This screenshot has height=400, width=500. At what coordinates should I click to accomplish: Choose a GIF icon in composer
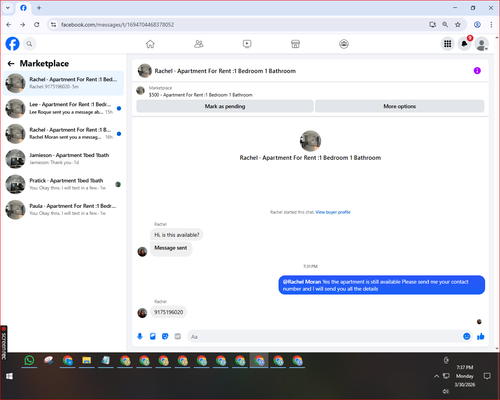coord(178,336)
